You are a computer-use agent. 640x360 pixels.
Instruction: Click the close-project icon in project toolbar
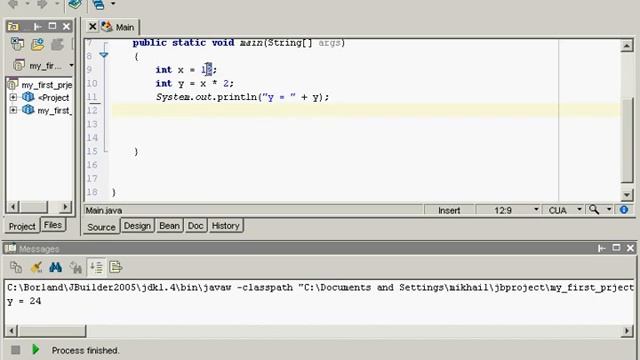point(17,44)
